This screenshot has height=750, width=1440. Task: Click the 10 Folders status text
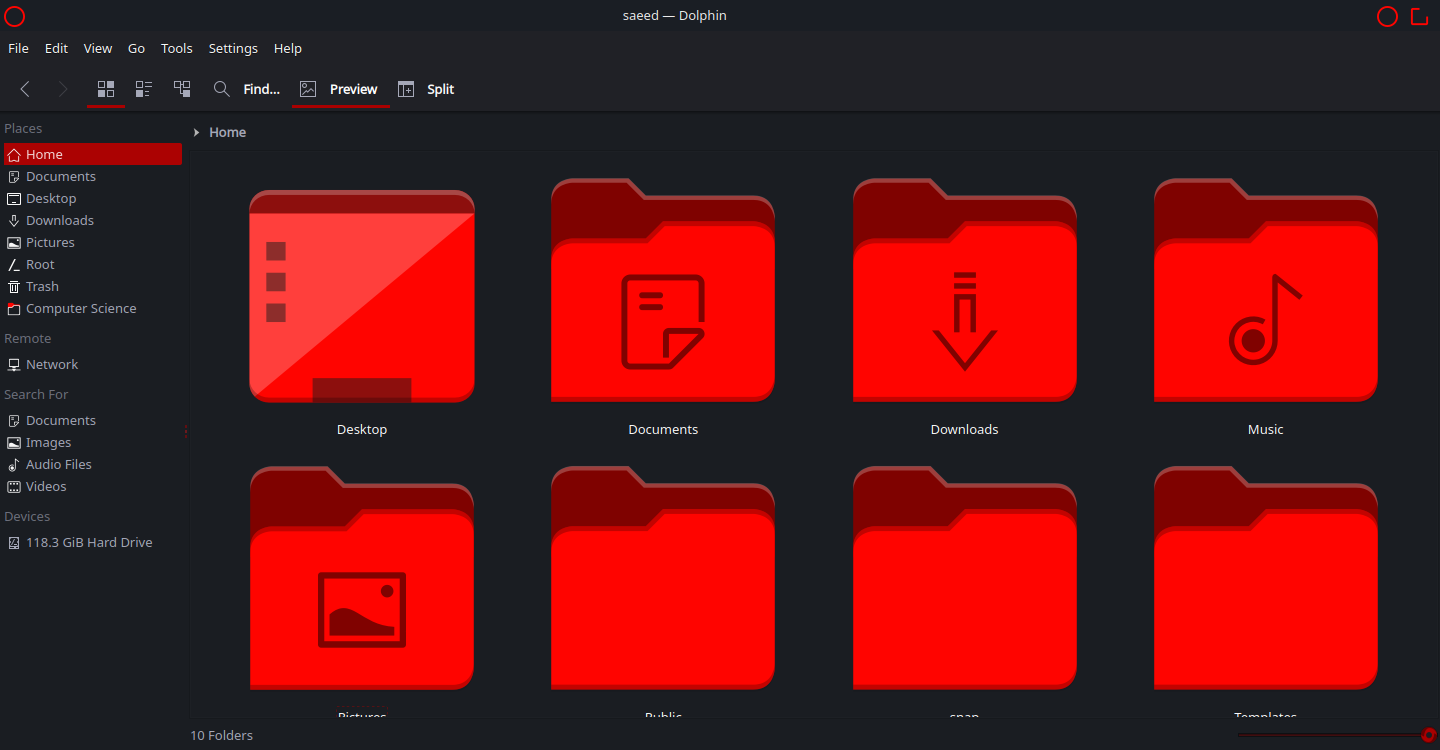222,735
